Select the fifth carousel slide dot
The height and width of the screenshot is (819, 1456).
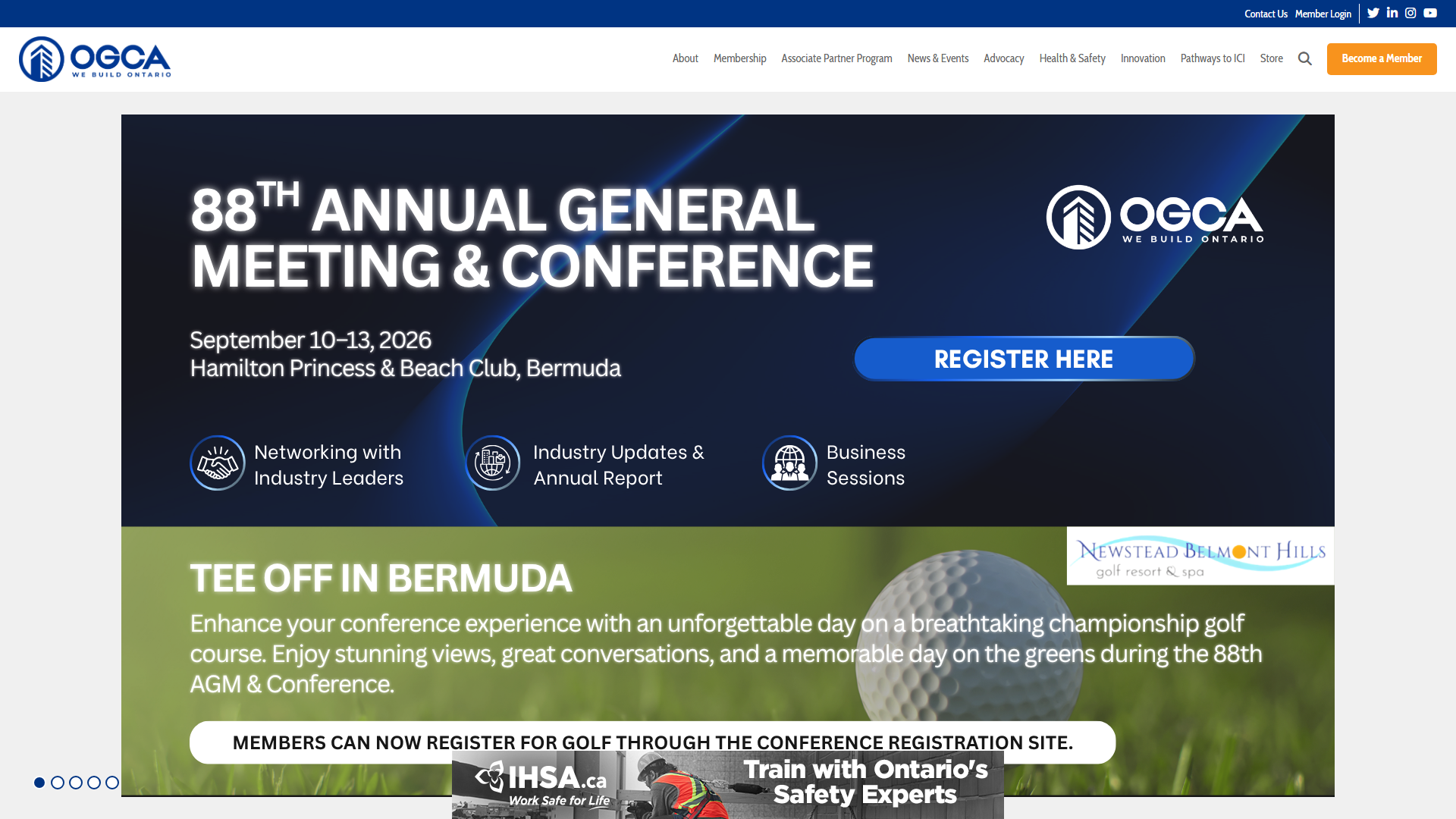112,783
